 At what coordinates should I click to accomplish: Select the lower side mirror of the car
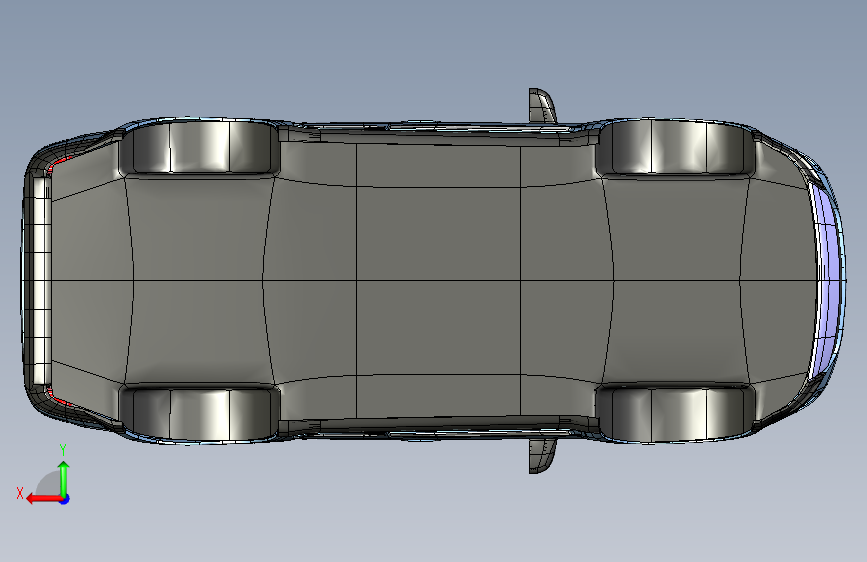(x=542, y=456)
